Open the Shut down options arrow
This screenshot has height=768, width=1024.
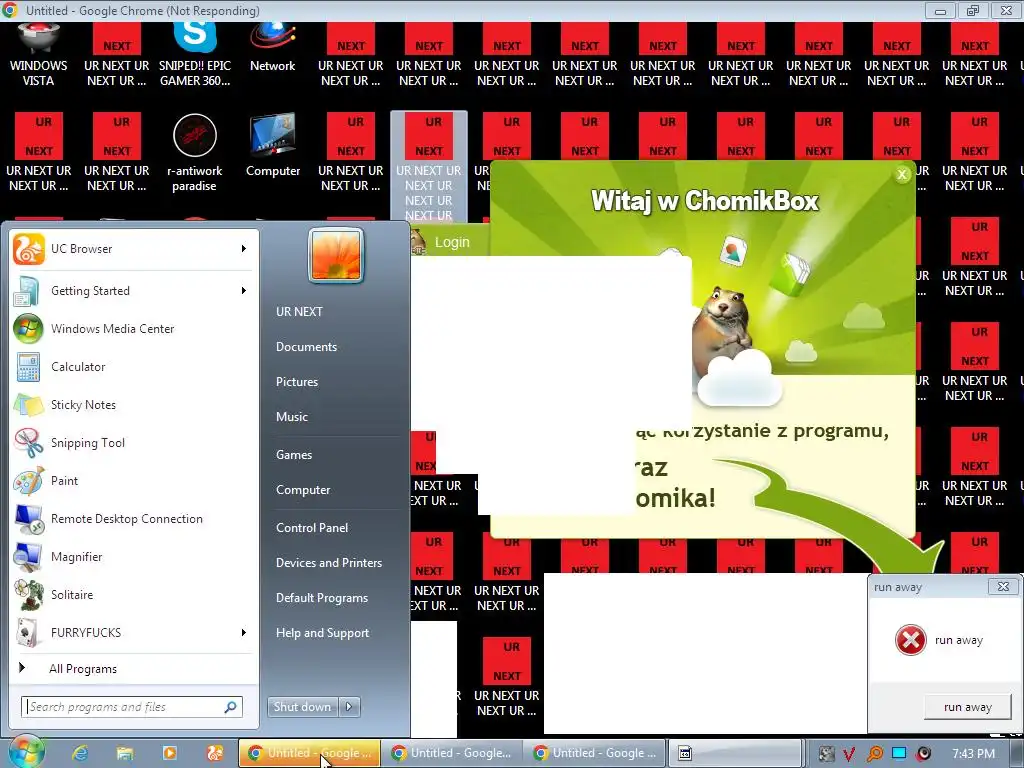tap(349, 707)
